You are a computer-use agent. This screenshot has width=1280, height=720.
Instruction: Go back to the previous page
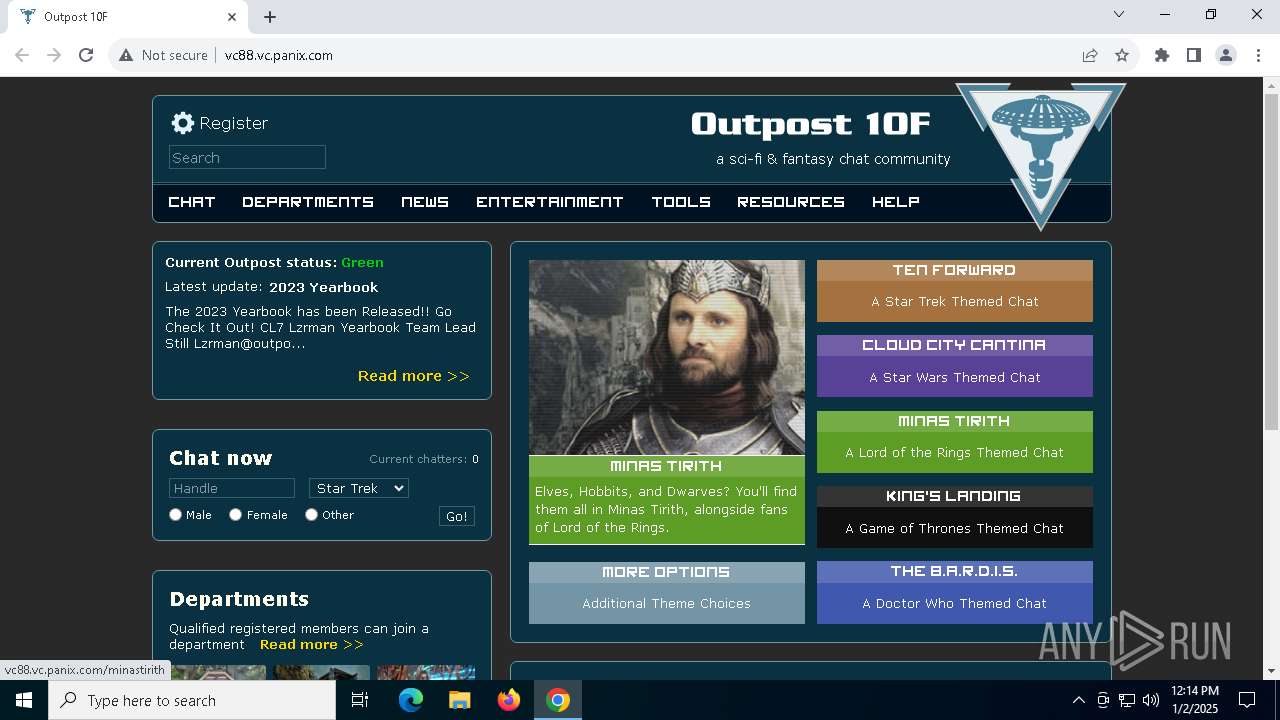tap(22, 55)
